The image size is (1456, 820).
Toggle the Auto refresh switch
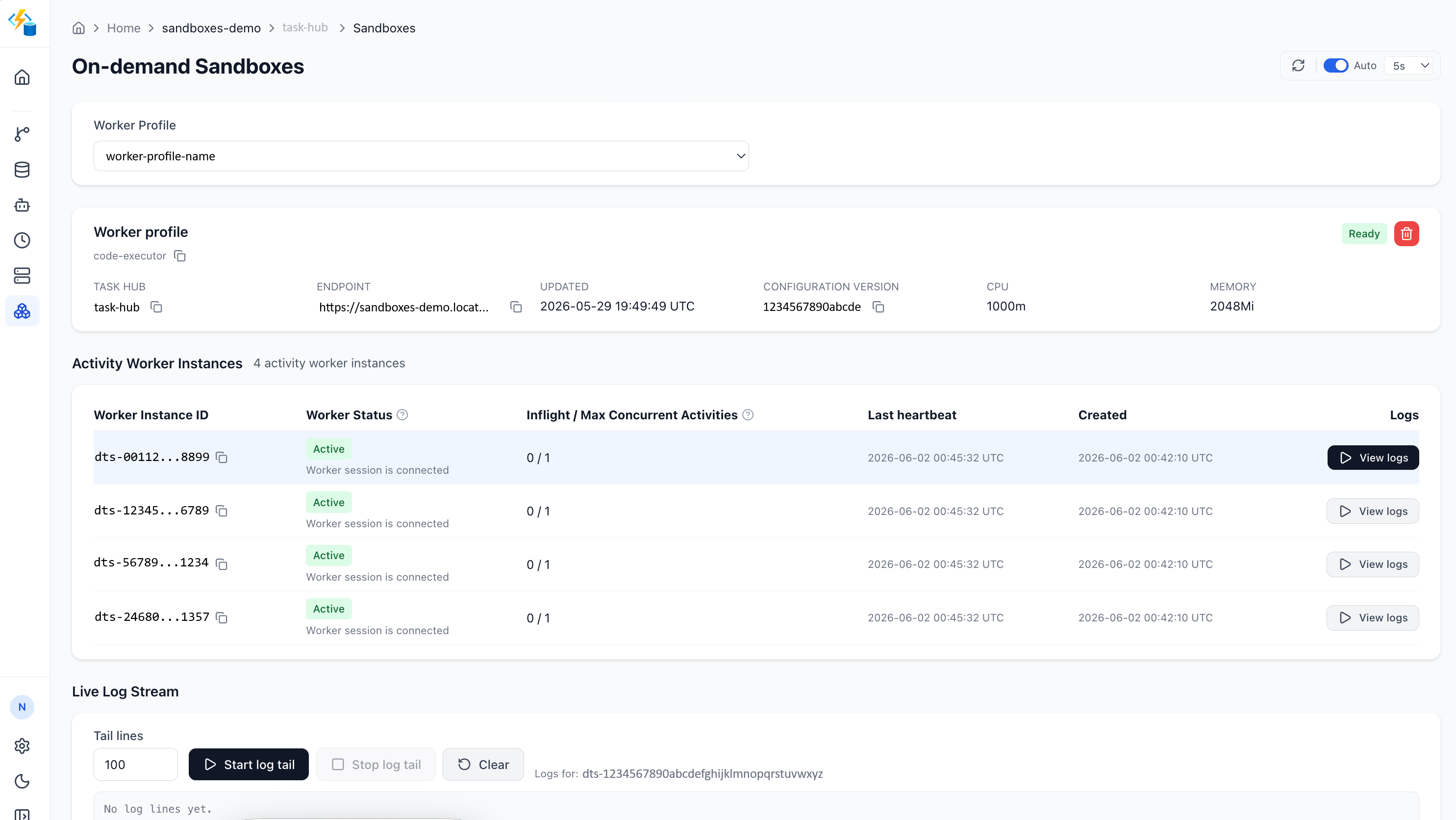click(1335, 66)
